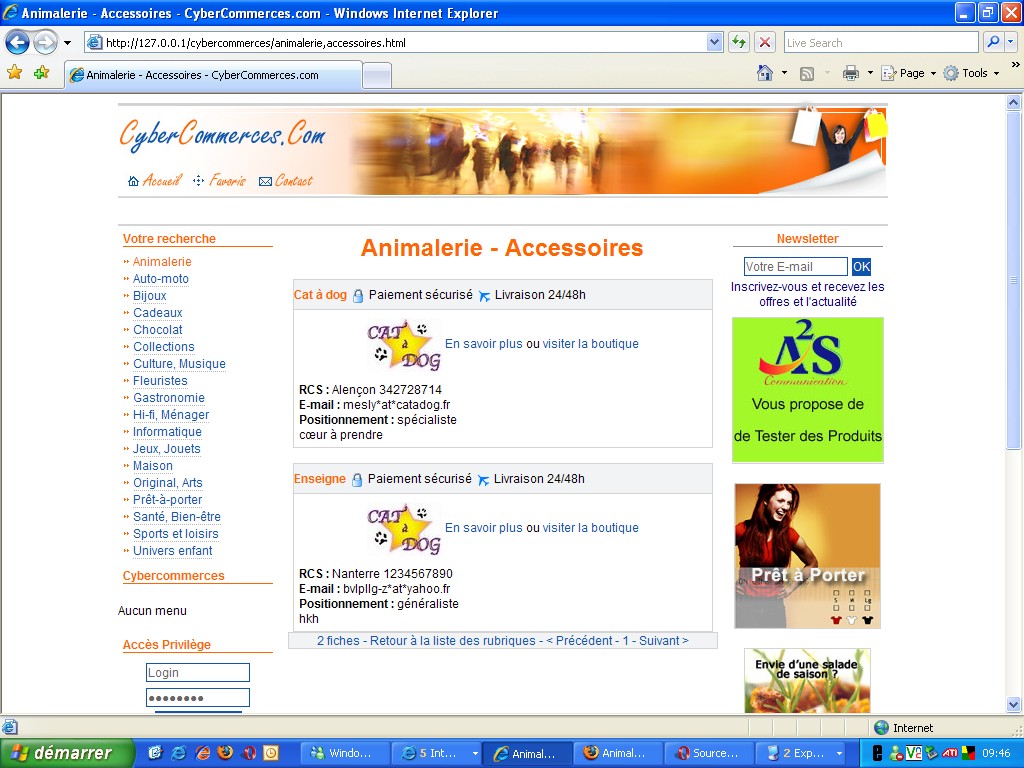This screenshot has height=768, width=1024.
Task: Focus the Login input field
Action: pyautogui.click(x=198, y=673)
